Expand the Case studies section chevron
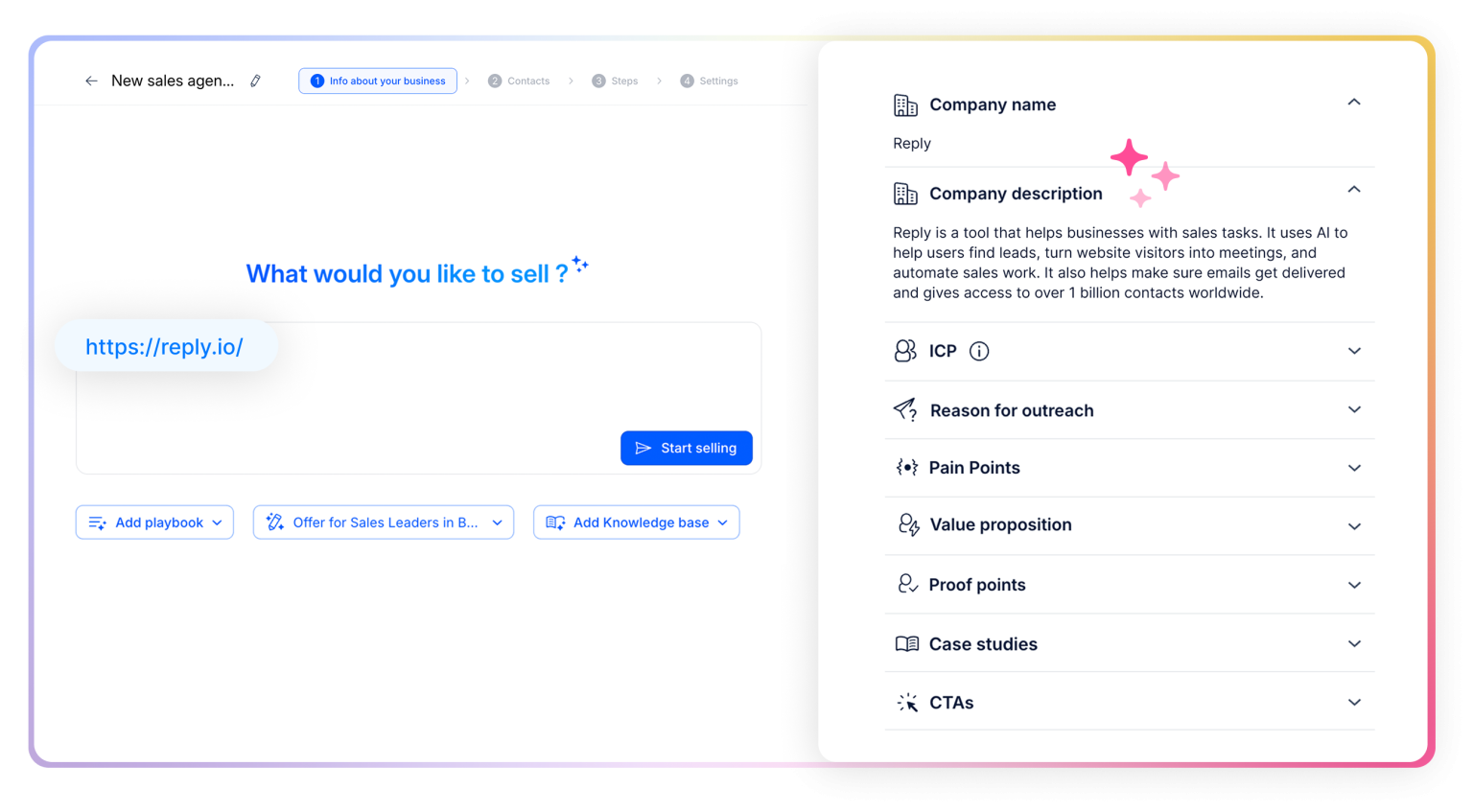The image size is (1473, 812). (x=1354, y=644)
